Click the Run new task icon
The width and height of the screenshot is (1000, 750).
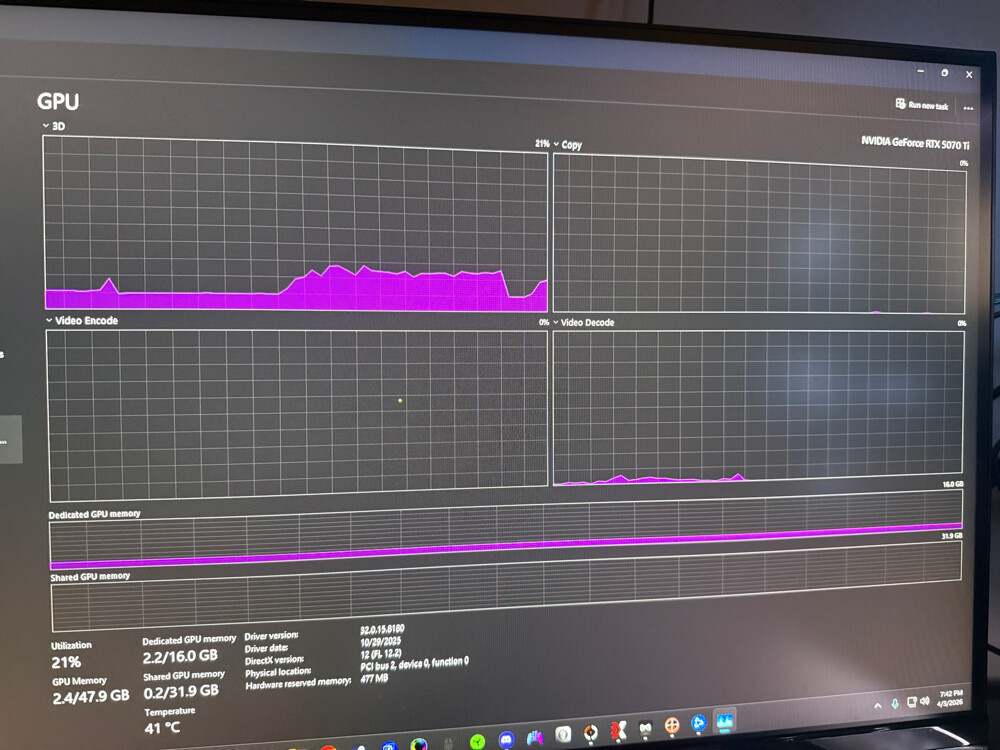(x=901, y=103)
